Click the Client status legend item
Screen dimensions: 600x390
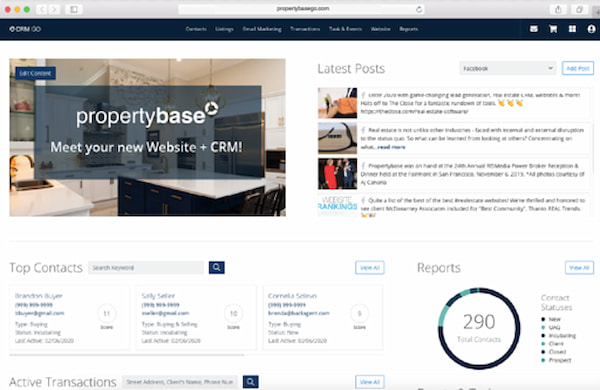[553, 344]
